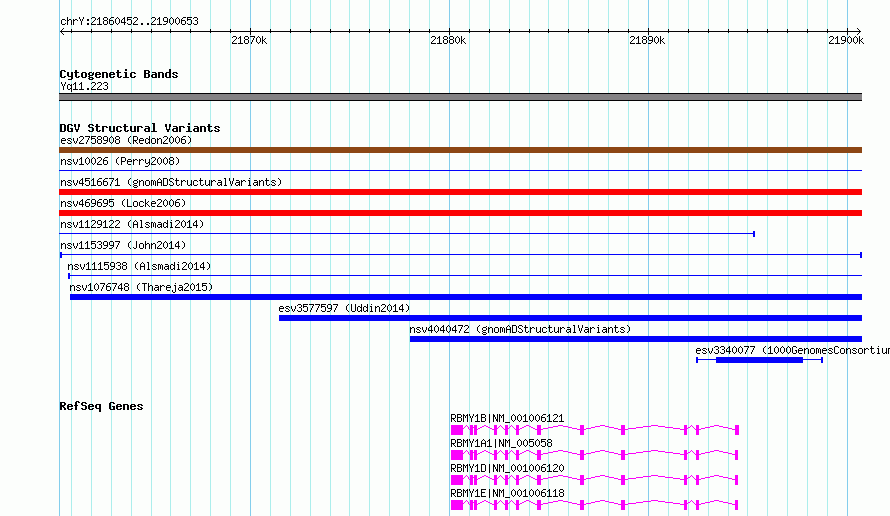The height and width of the screenshot is (516, 890).
Task: Select the first large exon of RBMY1E
Action: click(x=457, y=505)
